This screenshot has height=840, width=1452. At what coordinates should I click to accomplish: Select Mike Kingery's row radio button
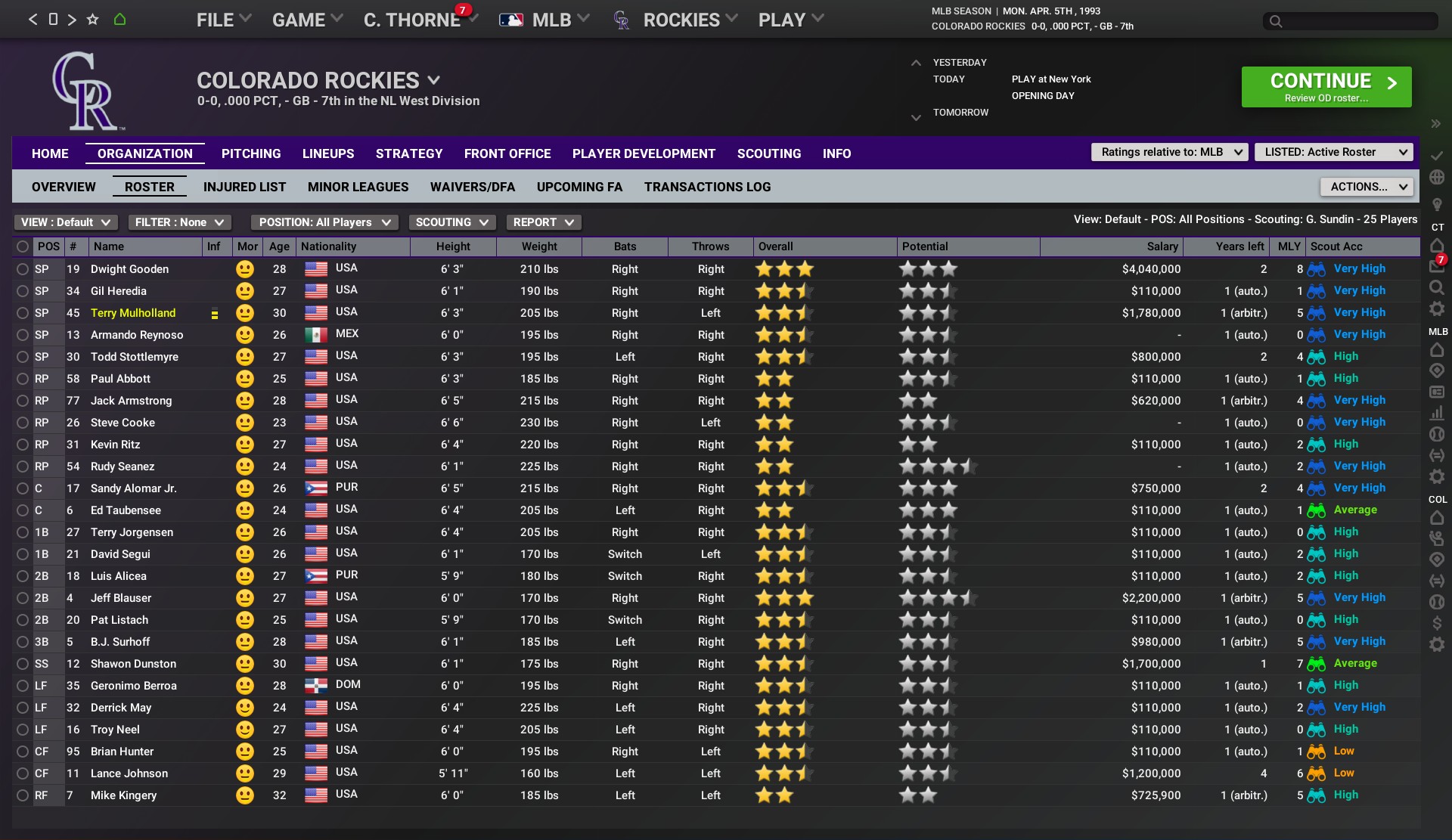(x=23, y=795)
